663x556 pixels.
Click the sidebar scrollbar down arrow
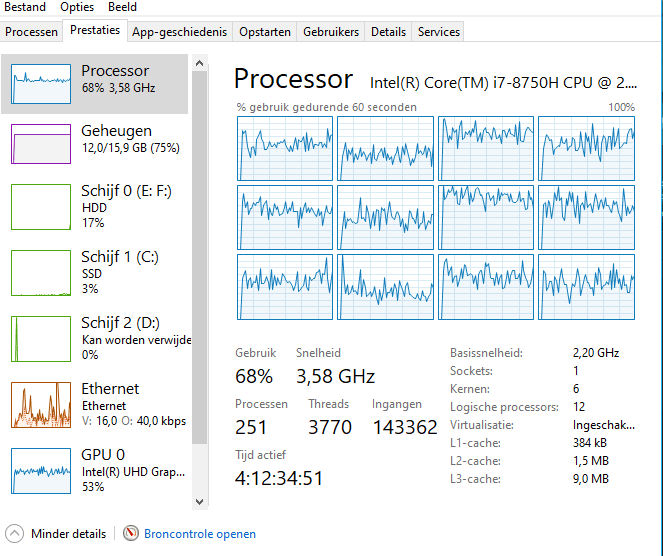click(x=199, y=501)
